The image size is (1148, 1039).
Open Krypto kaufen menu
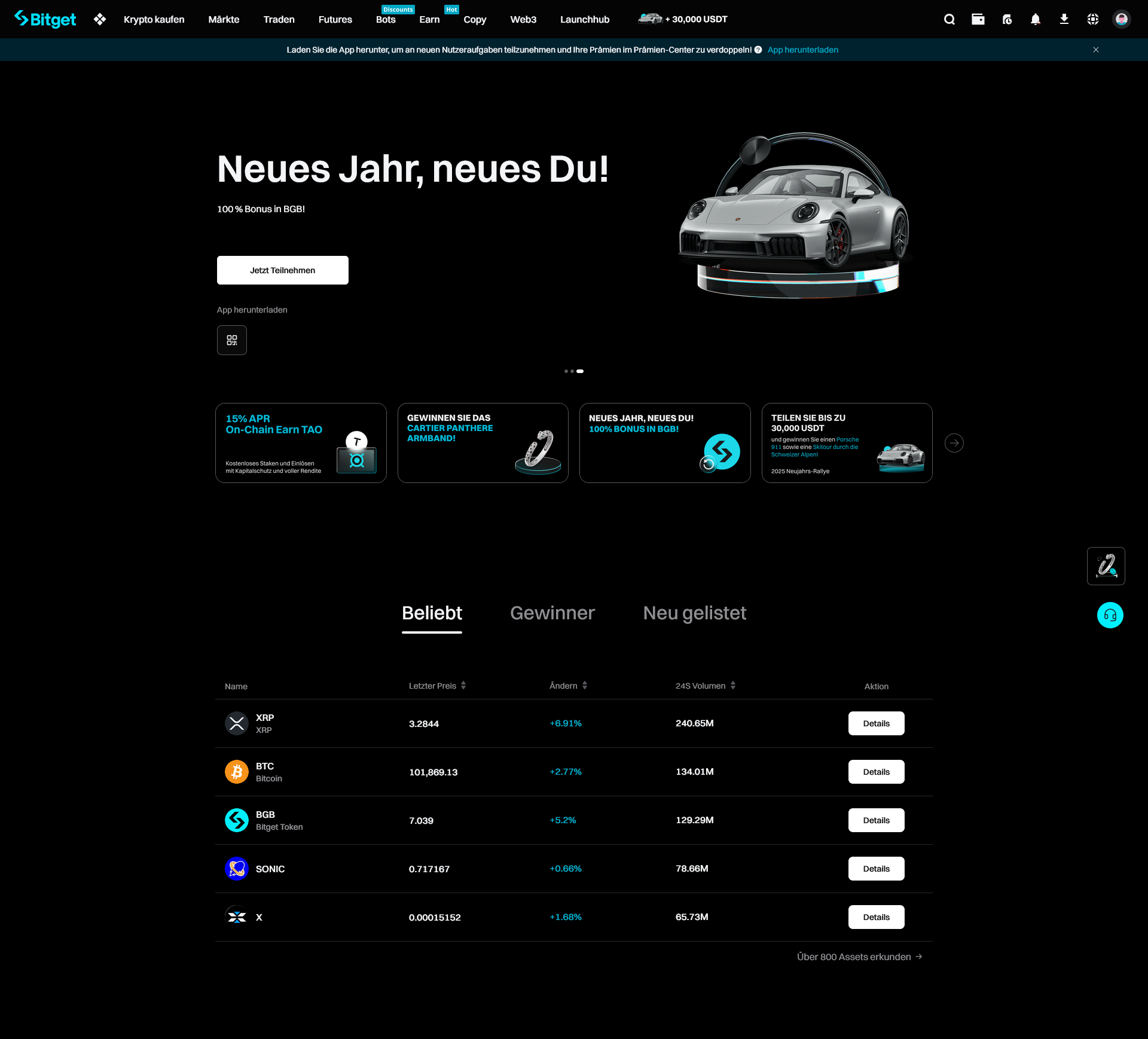pyautogui.click(x=154, y=19)
